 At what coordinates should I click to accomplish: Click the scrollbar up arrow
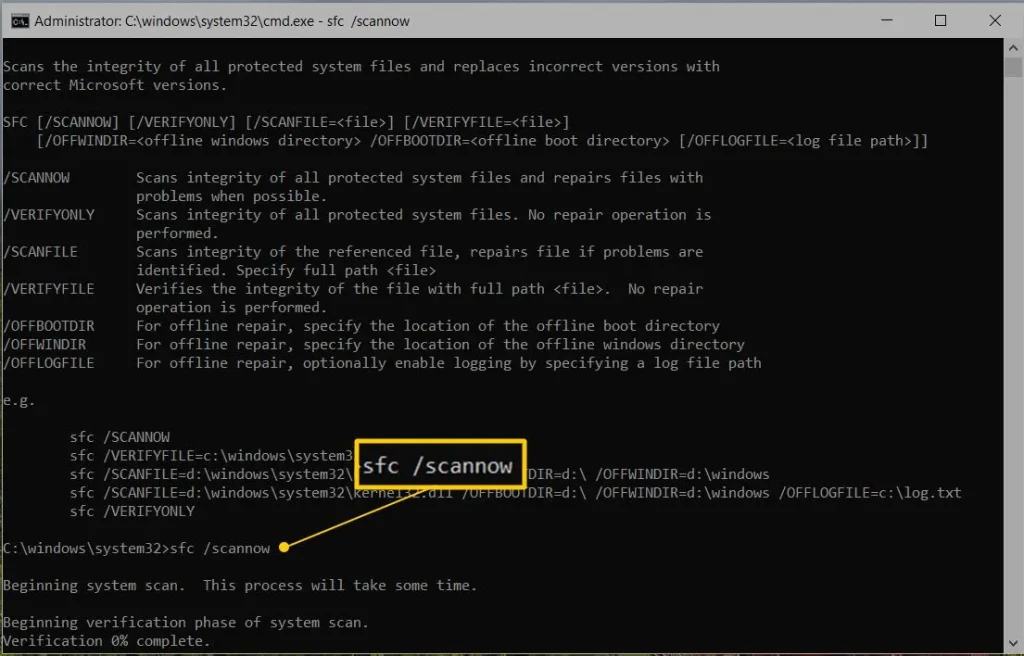tap(1013, 46)
